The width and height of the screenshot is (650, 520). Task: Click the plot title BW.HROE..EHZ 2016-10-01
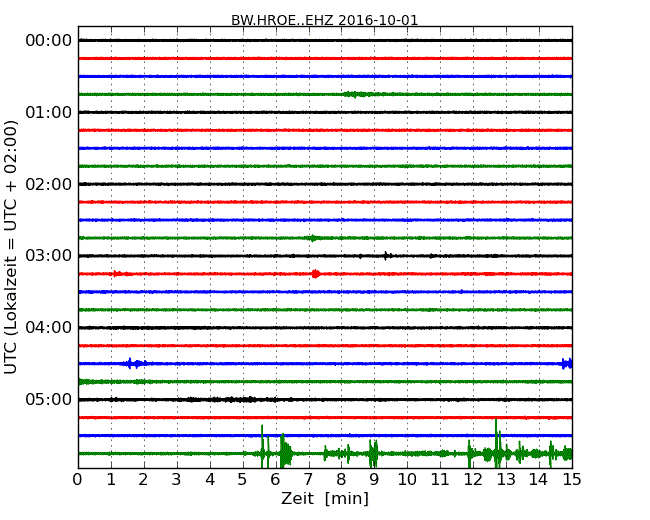point(324,20)
